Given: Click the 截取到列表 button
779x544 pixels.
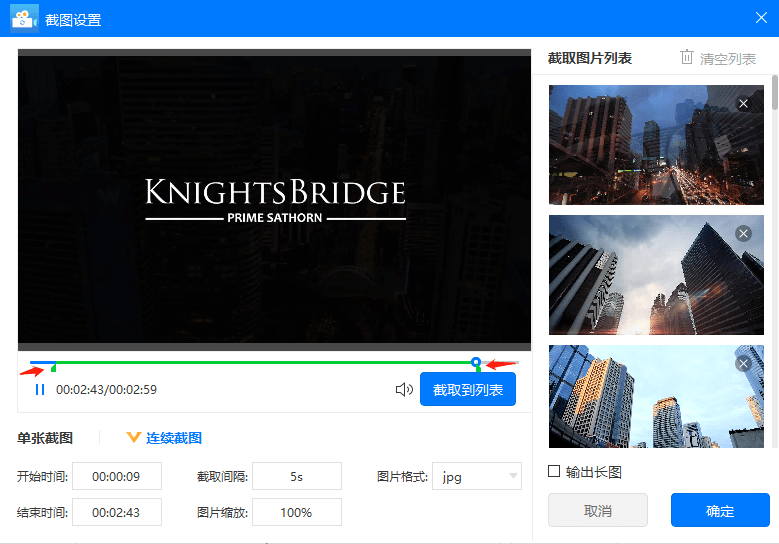Looking at the screenshot, I should pos(468,389).
